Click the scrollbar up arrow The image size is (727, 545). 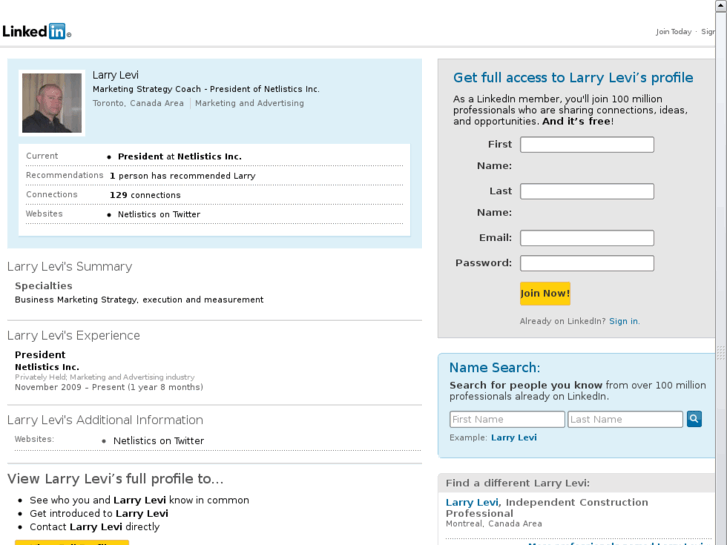(721, 5)
